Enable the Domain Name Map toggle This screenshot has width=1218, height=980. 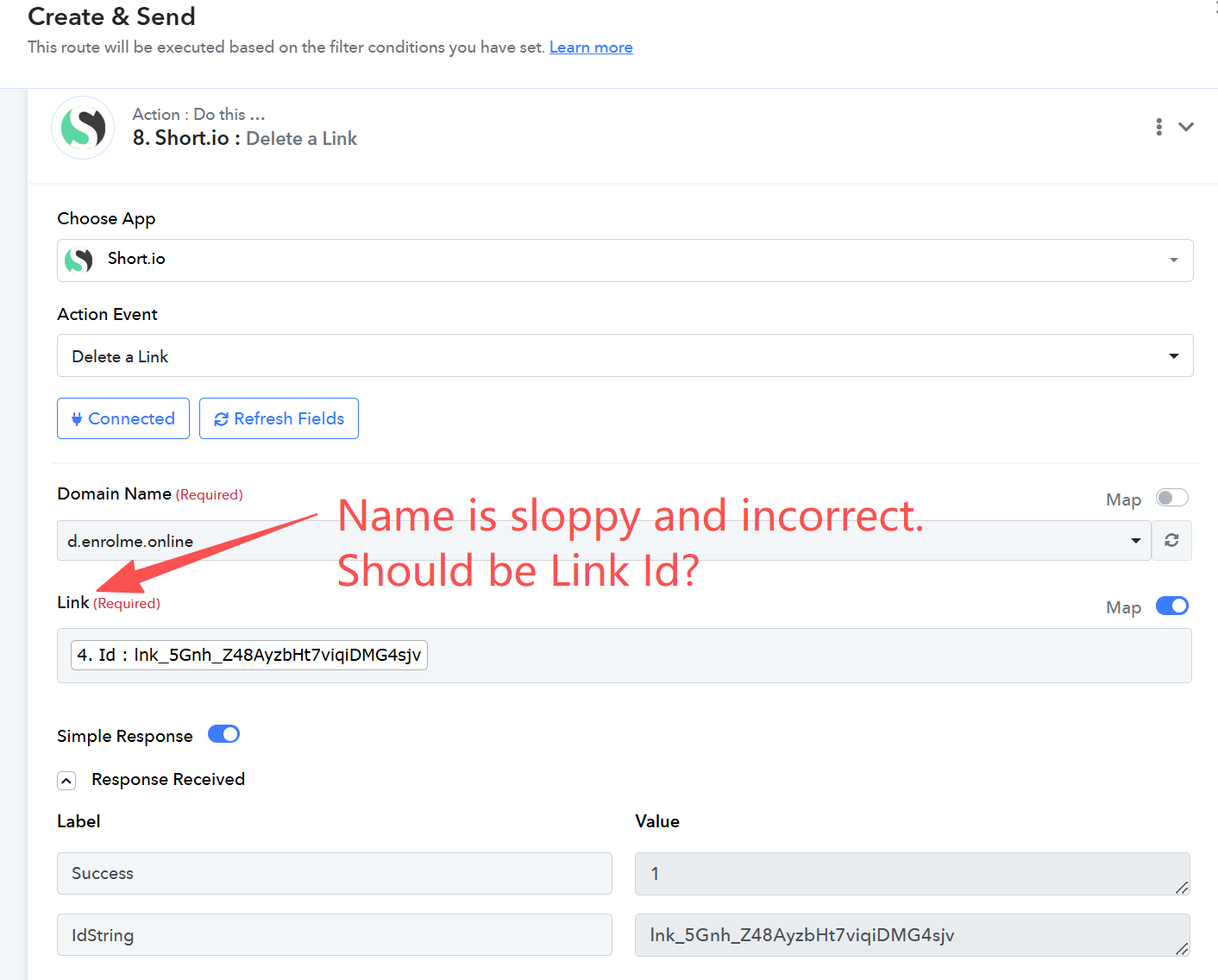tap(1171, 498)
